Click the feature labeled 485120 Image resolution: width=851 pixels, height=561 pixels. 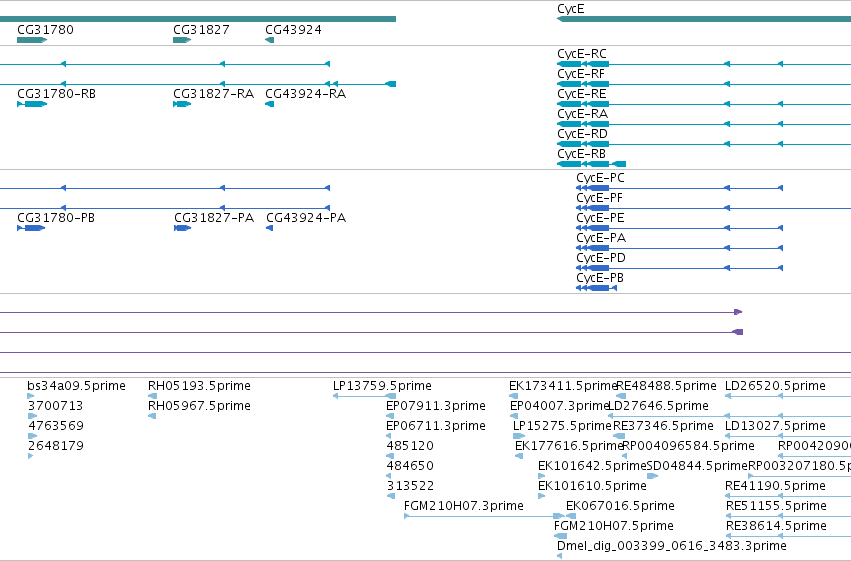click(x=410, y=446)
